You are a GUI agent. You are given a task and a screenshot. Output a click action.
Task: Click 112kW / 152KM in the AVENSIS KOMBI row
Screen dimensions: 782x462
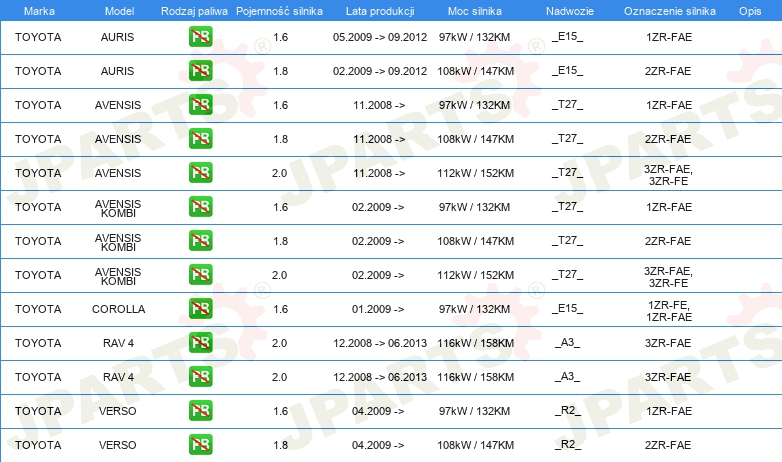(x=476, y=275)
